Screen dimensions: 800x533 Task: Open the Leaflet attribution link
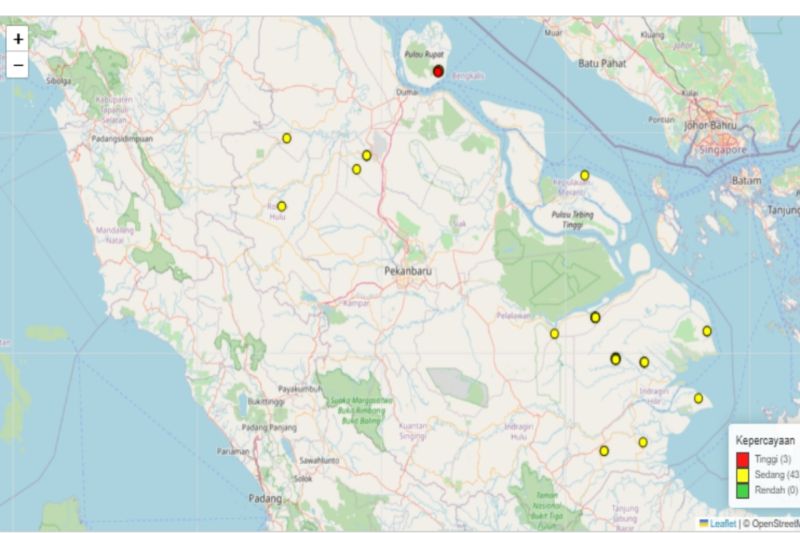(x=721, y=523)
